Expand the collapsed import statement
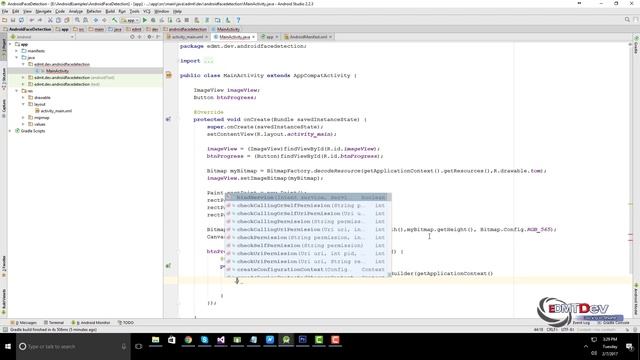This screenshot has height=360, width=640. [209, 61]
